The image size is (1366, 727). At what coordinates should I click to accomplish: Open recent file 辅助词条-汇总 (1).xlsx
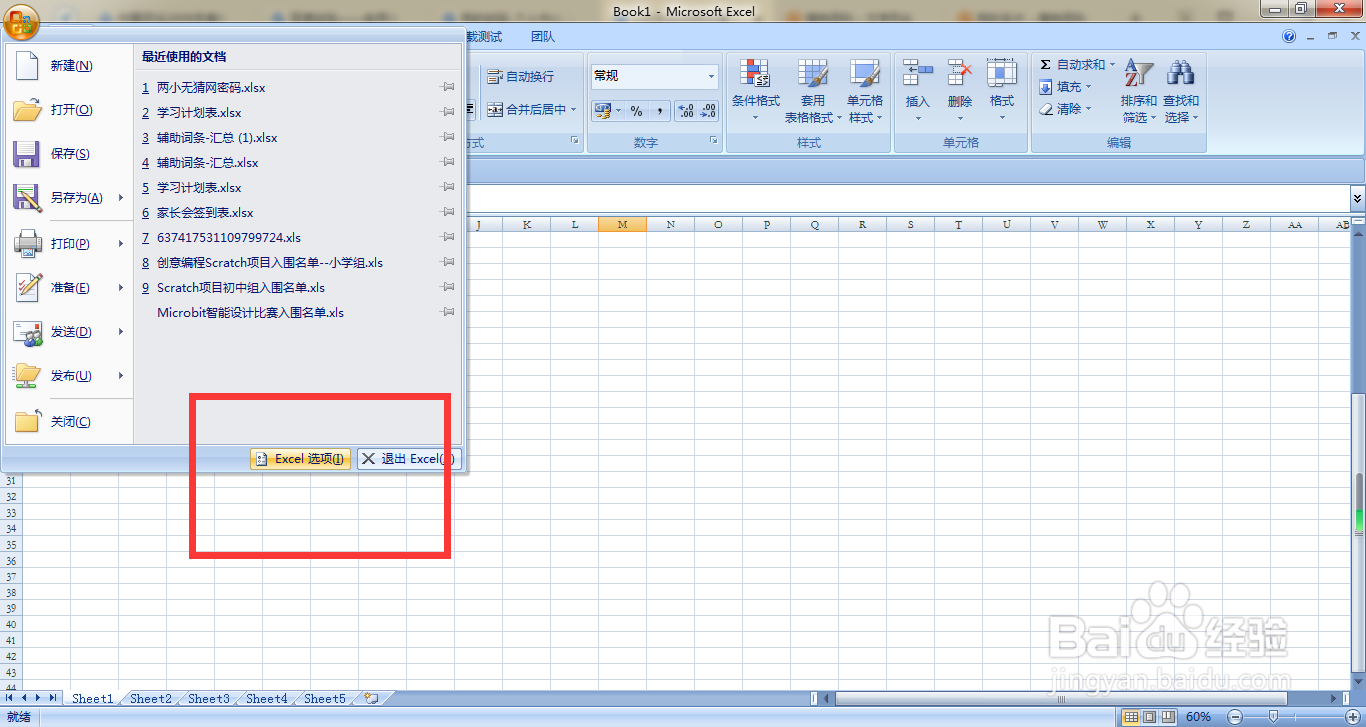pos(217,138)
